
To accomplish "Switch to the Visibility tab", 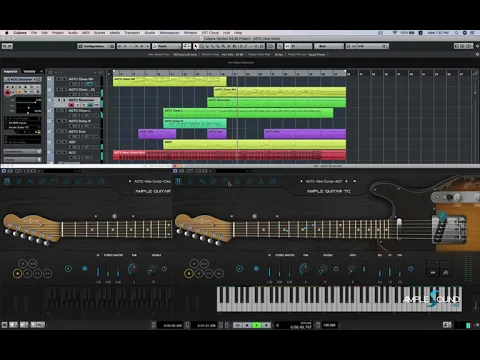I will tap(29, 71).
